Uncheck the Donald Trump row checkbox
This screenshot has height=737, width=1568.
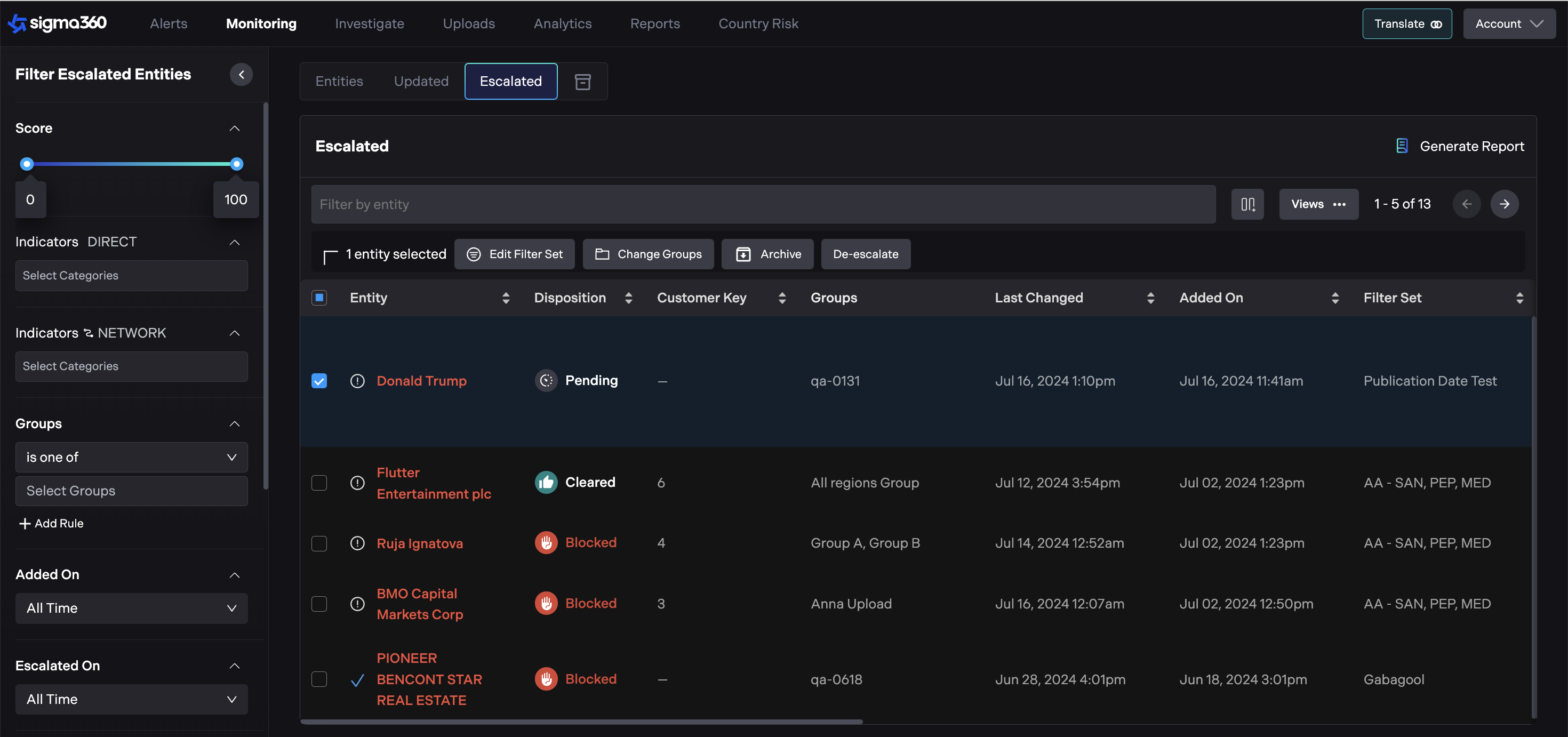(319, 380)
